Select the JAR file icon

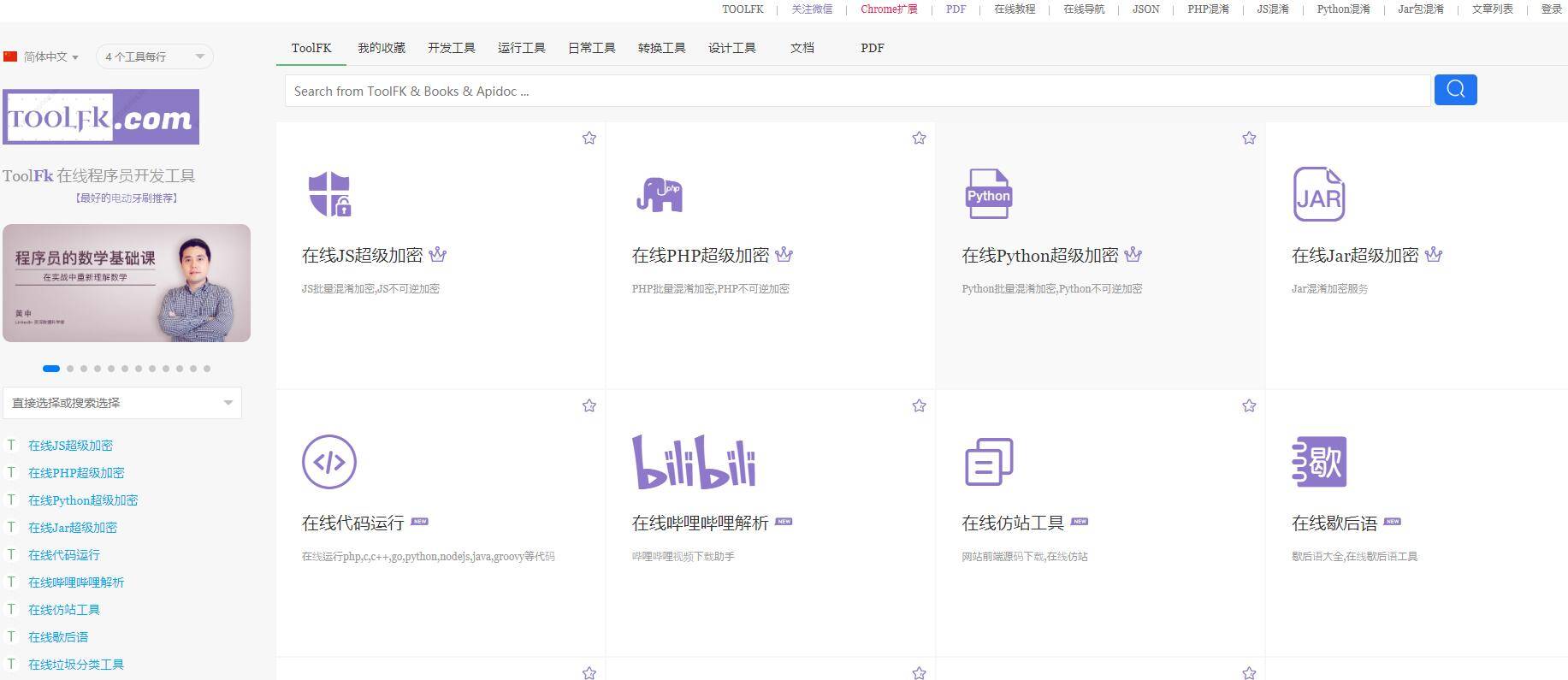(x=1318, y=194)
